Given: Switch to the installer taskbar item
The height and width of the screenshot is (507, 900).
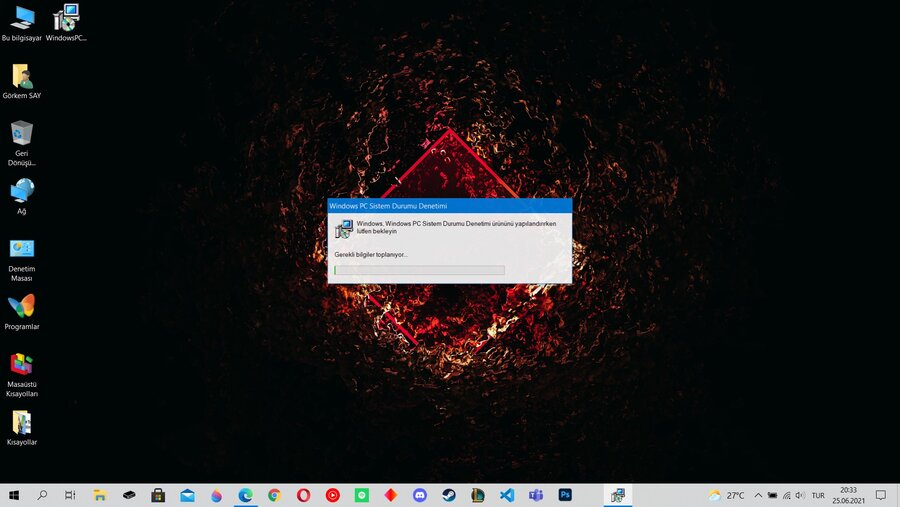Looking at the screenshot, I should point(618,495).
